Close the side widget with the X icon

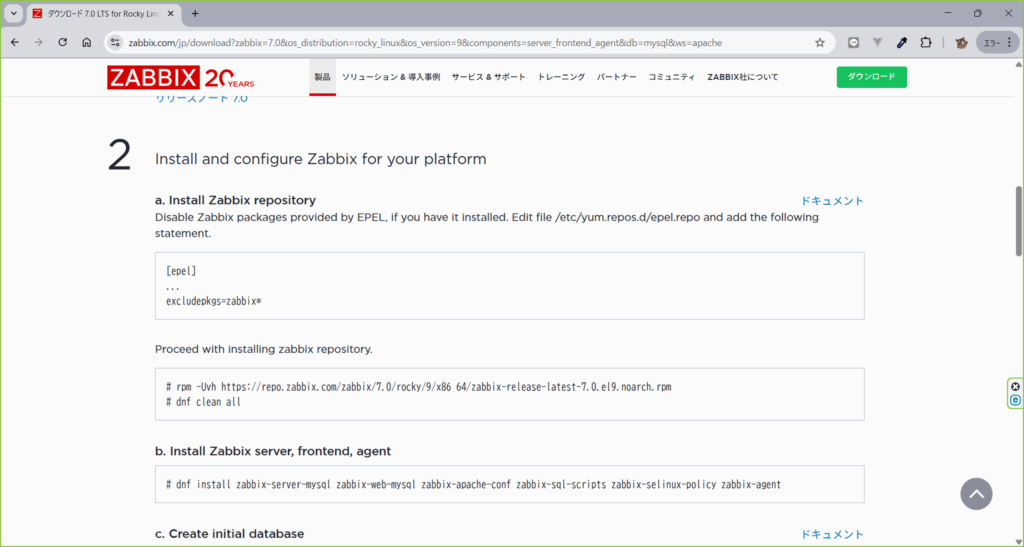coord(1016,386)
